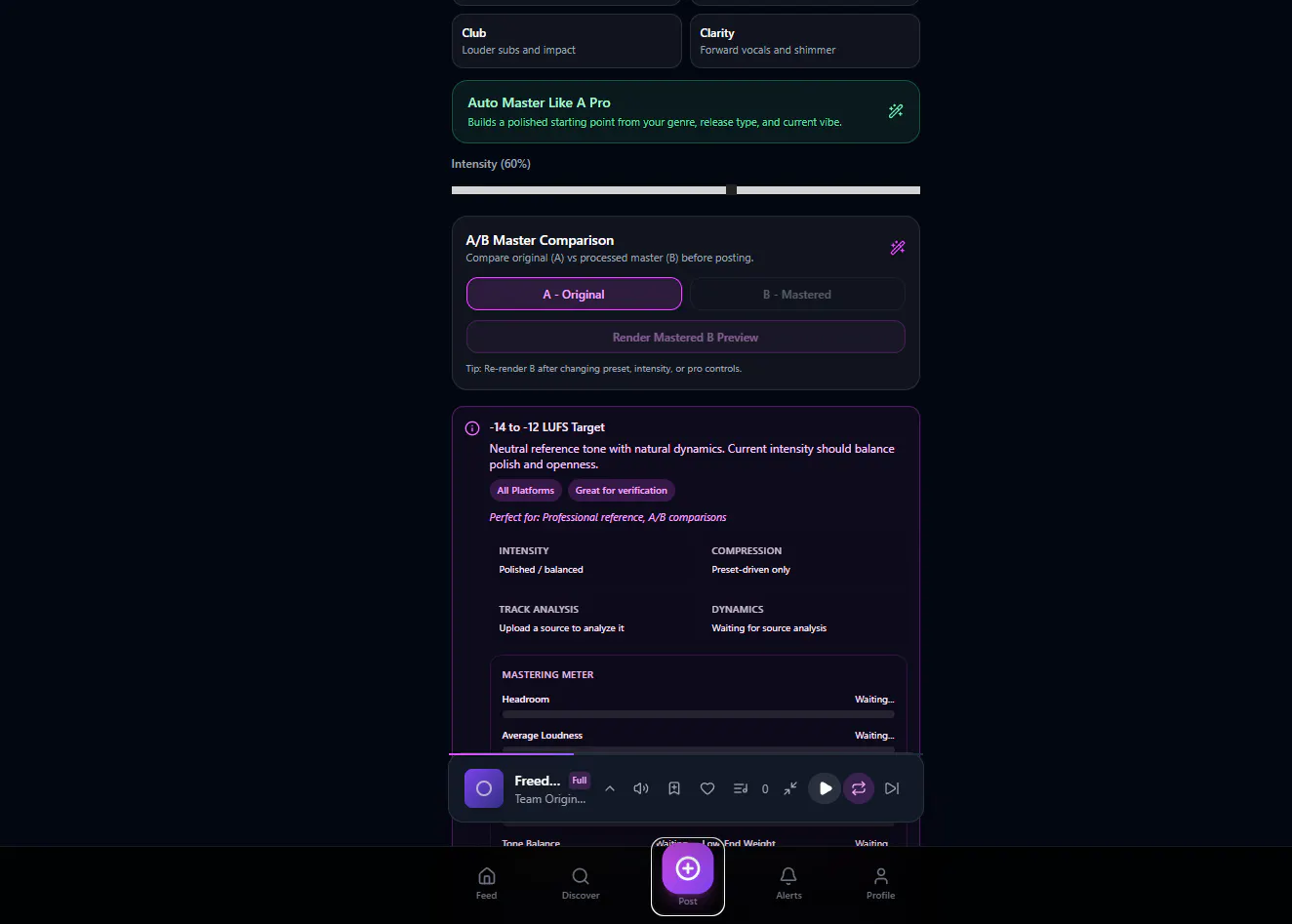Go to the Feed tab
Screen dimensions: 1292x924
[x=487, y=882]
